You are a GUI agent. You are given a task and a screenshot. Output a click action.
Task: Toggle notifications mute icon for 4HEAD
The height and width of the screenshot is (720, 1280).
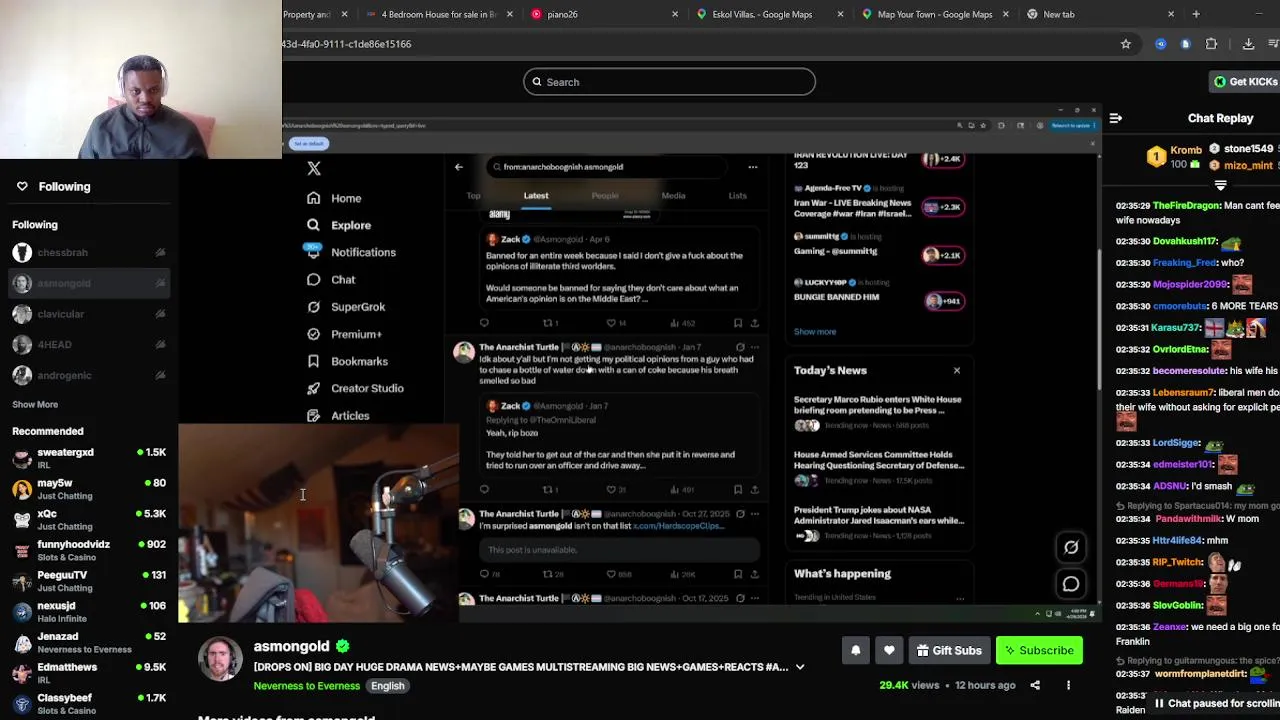click(x=160, y=345)
